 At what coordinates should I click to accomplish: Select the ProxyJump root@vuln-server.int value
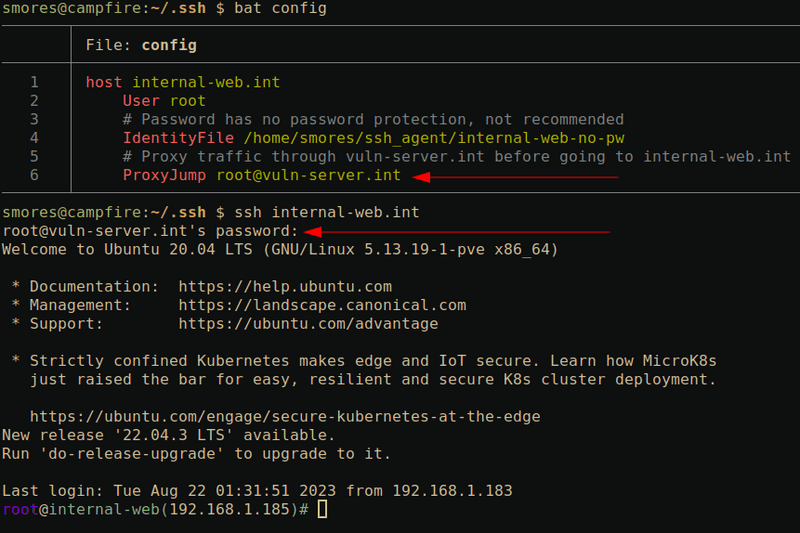(308, 175)
